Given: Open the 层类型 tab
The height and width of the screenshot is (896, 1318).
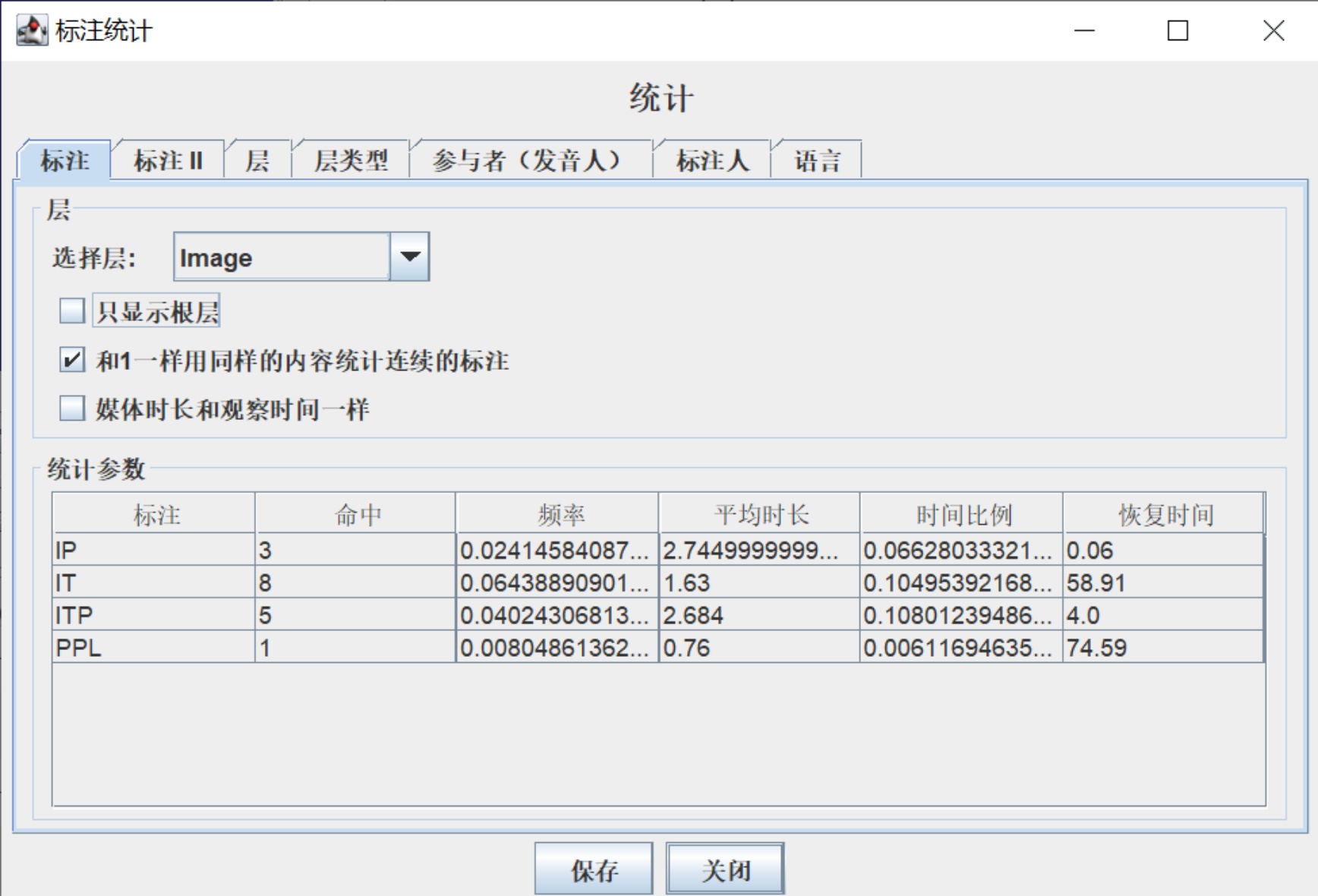Looking at the screenshot, I should (x=351, y=160).
